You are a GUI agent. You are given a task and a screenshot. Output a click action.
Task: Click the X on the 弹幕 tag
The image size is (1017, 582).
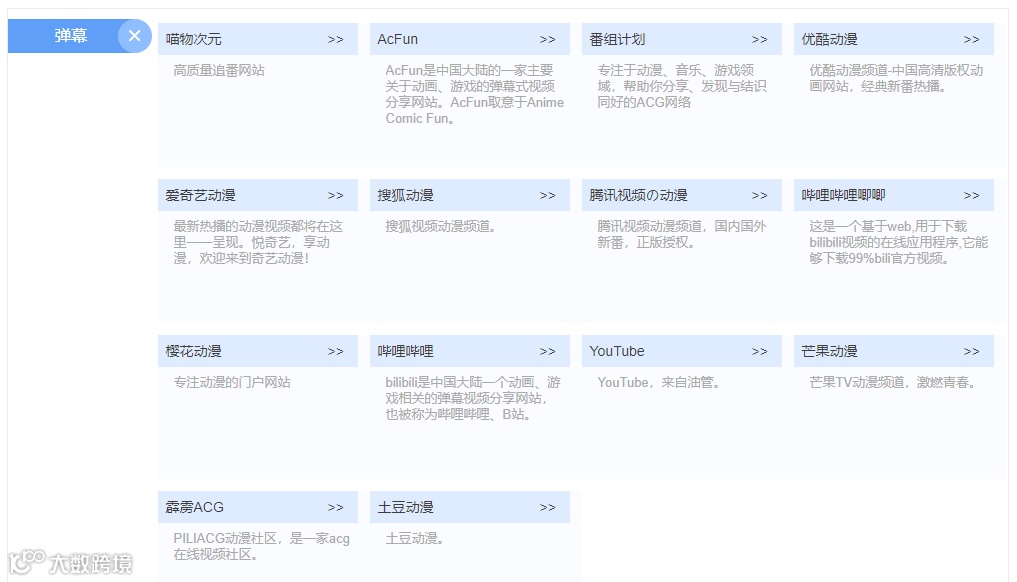(x=134, y=36)
